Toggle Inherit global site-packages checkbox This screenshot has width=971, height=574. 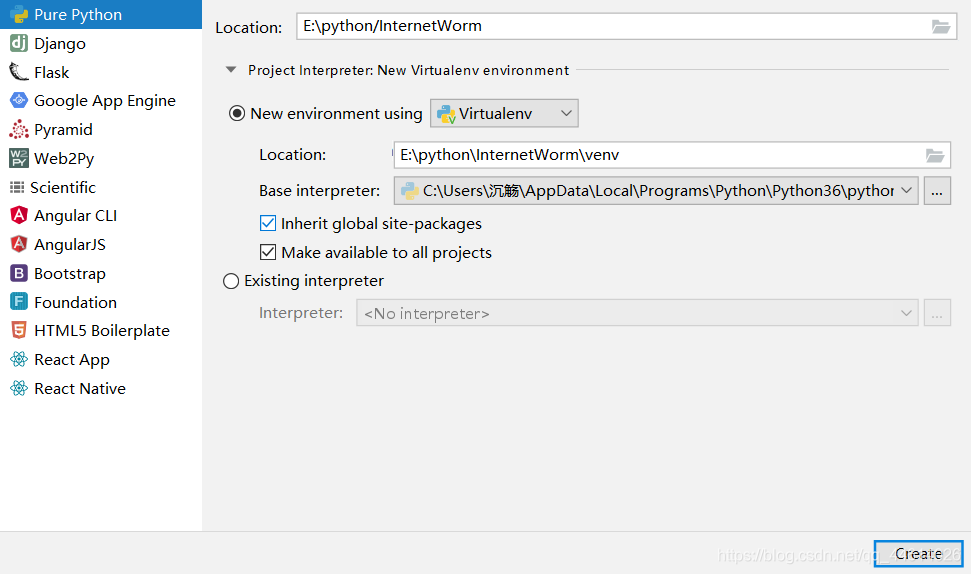(268, 223)
